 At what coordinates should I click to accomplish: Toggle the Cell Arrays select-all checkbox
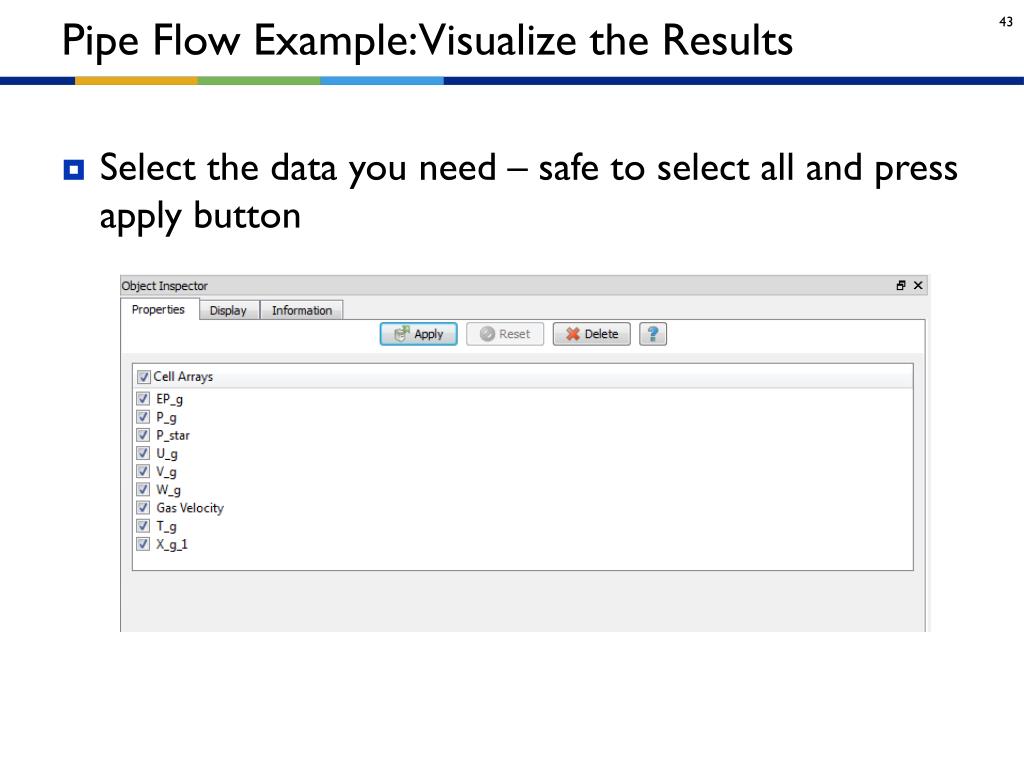tap(144, 377)
